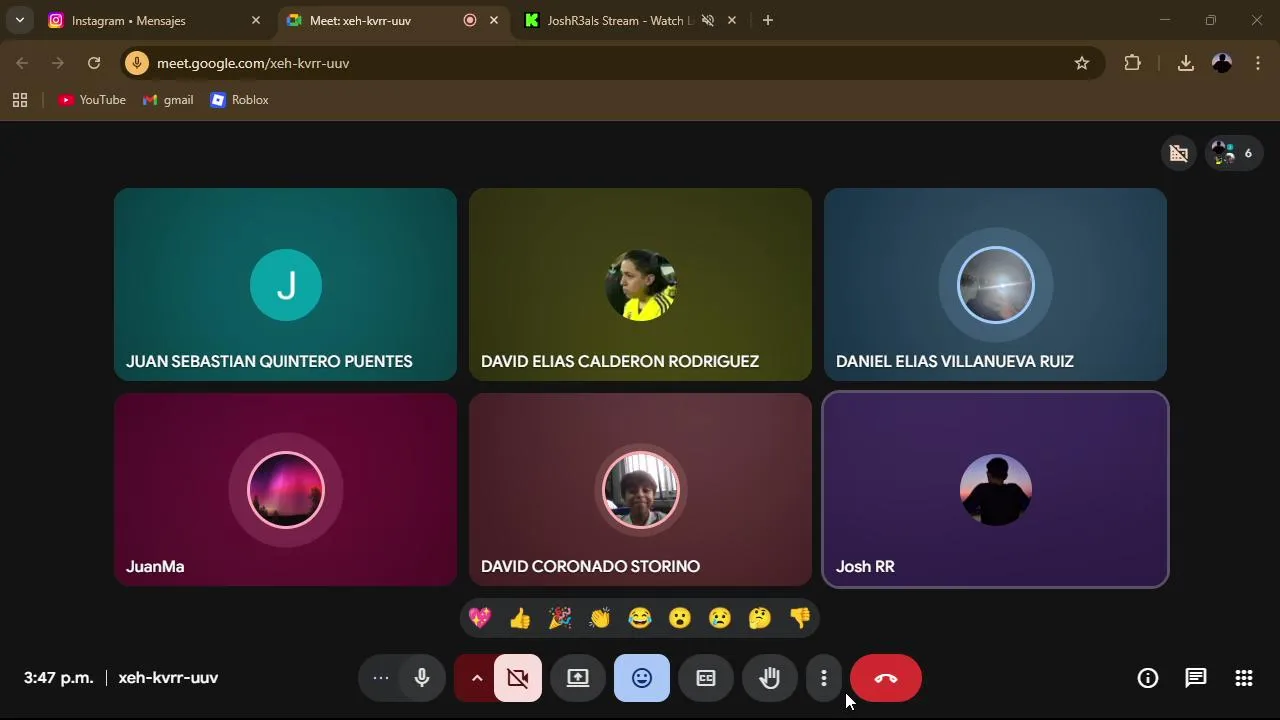Open the apps grid in bookmarks bar
This screenshot has height=720, width=1280.
click(x=20, y=100)
